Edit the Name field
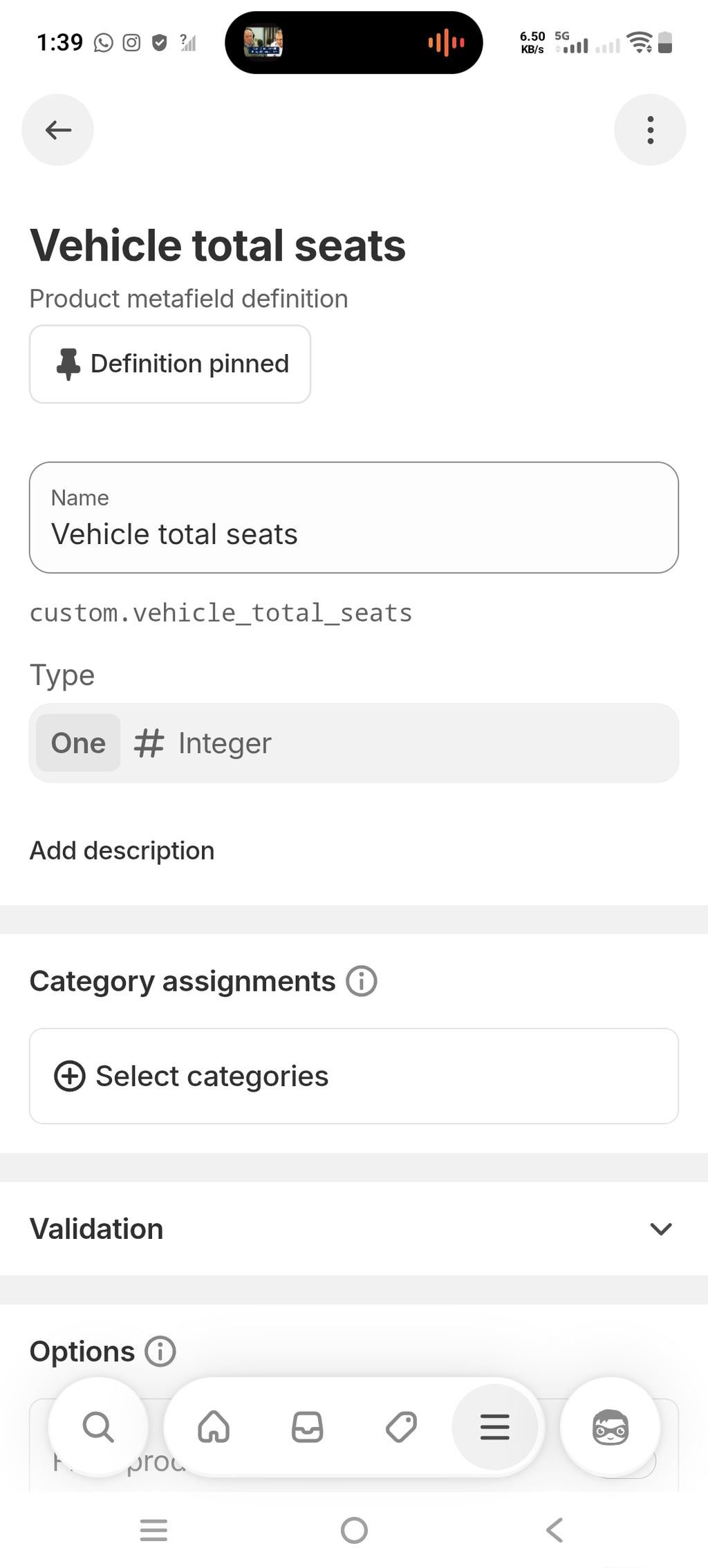The width and height of the screenshot is (708, 1568). tap(354, 517)
